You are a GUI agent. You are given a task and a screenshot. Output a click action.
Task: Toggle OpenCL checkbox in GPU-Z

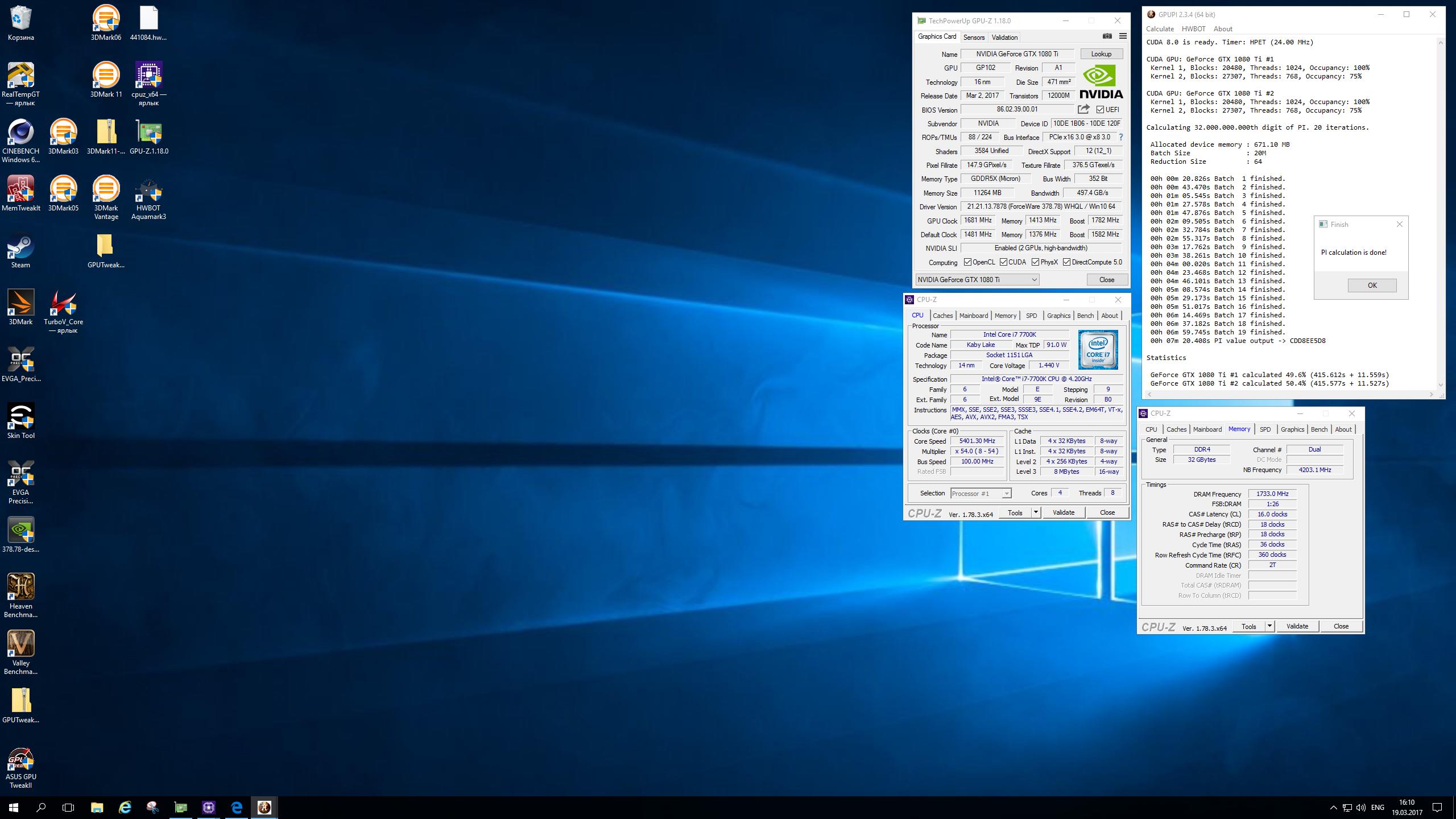(967, 262)
